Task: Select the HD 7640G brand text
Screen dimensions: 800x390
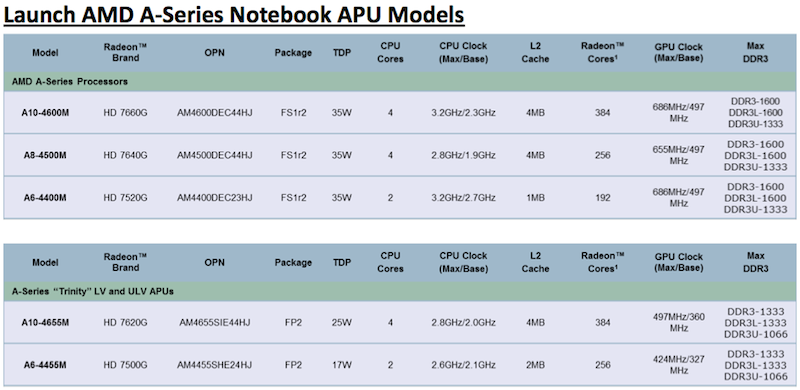Action: tap(125, 155)
